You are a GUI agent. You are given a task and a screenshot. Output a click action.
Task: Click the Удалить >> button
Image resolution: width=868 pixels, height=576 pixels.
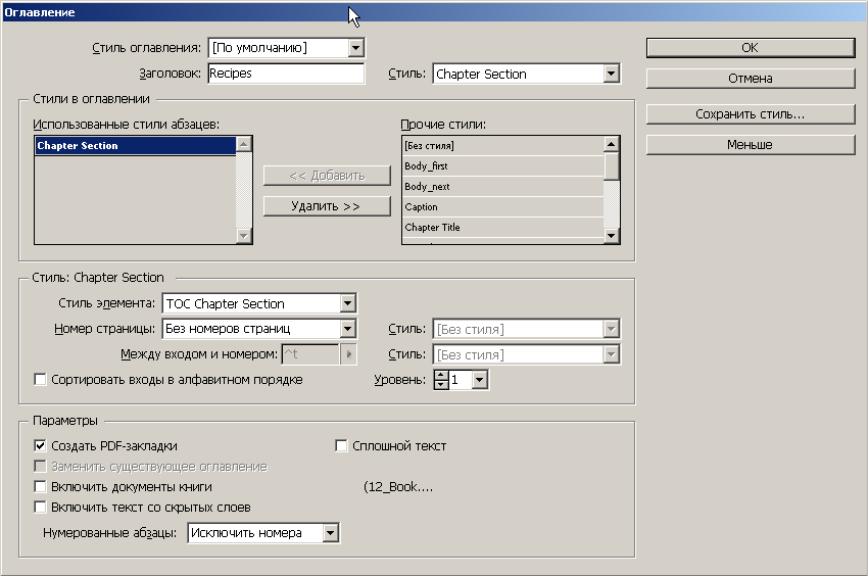(327, 206)
